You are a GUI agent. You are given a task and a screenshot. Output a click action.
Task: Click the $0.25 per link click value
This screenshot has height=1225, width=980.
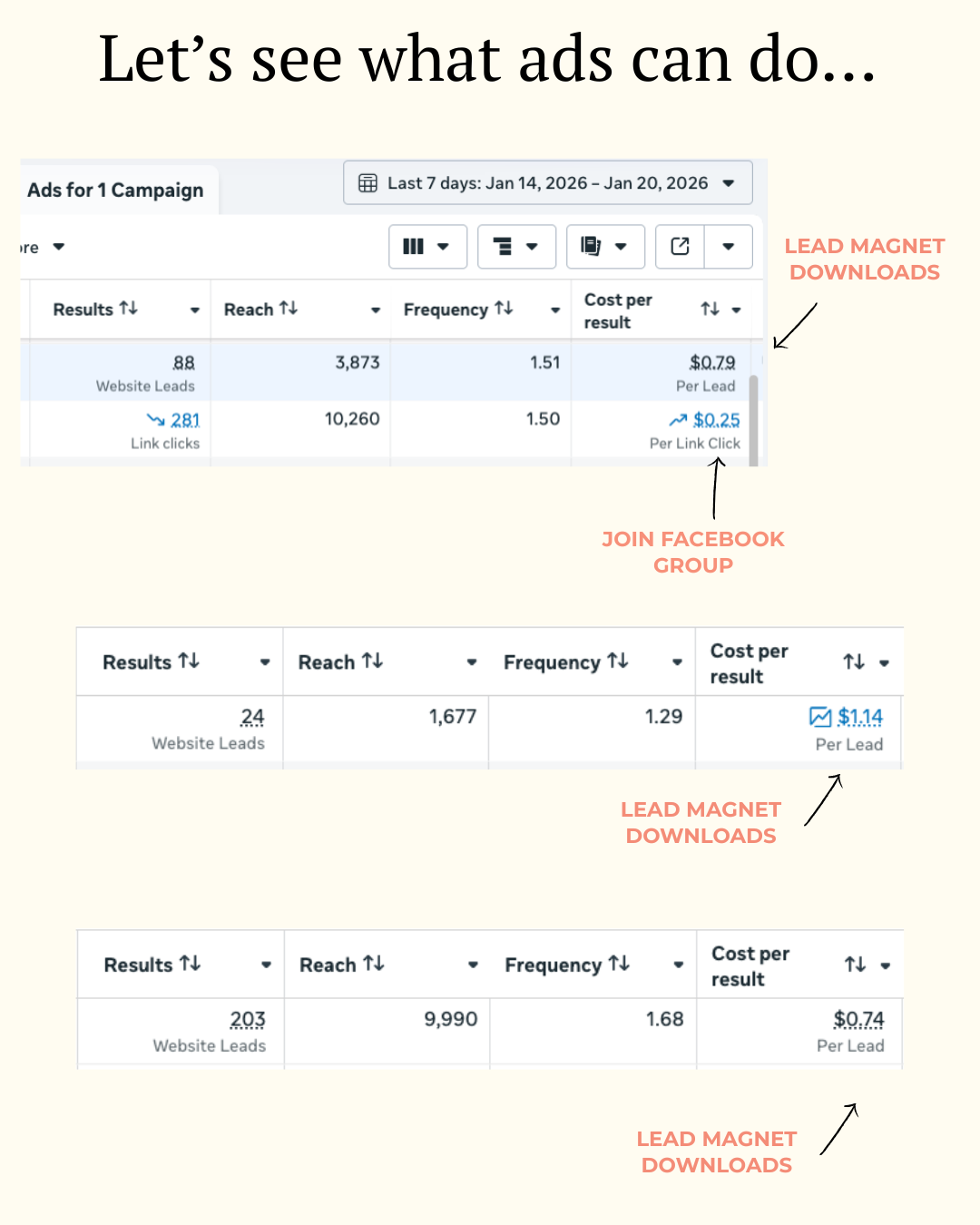[x=716, y=420]
